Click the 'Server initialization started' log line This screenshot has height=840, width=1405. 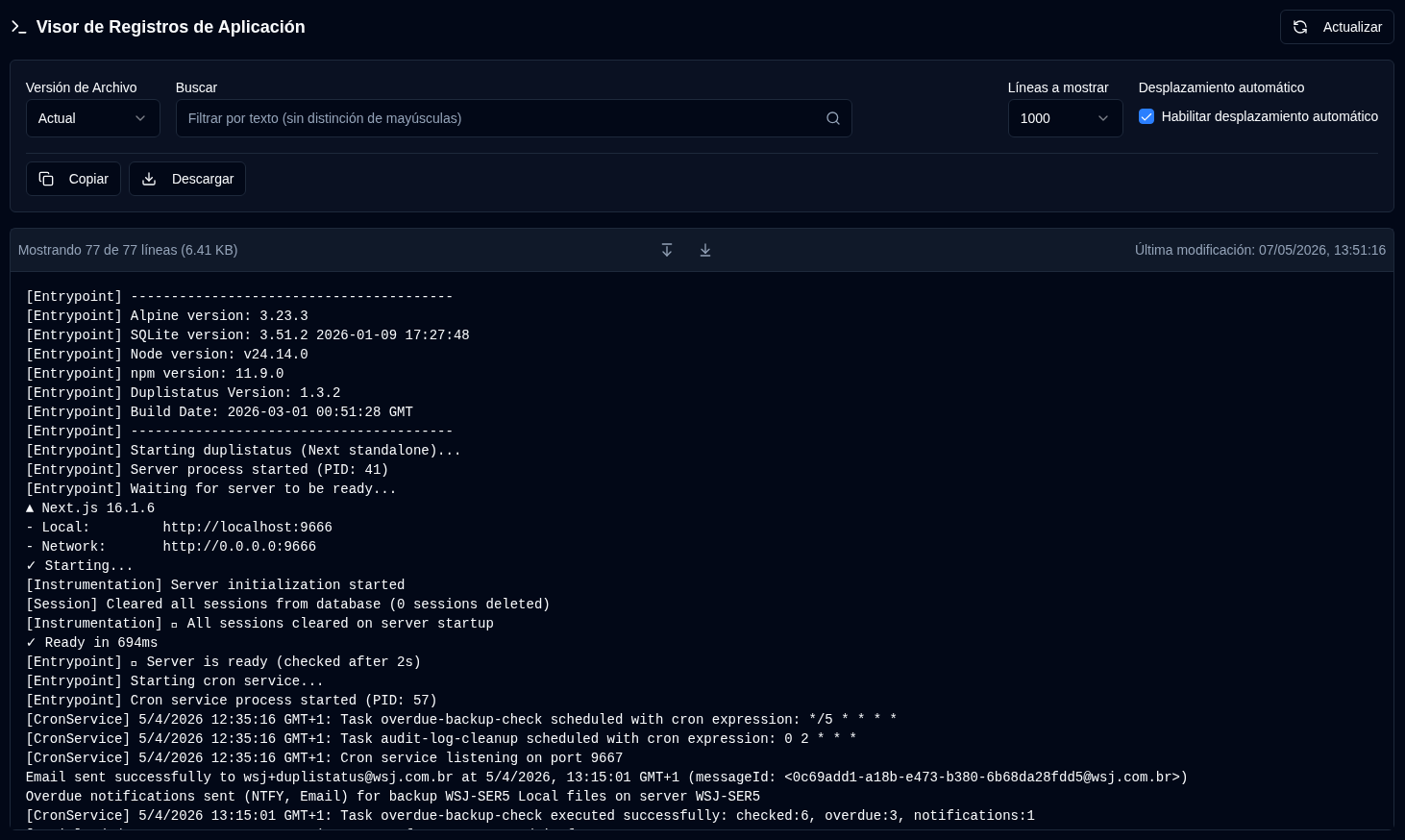click(215, 584)
